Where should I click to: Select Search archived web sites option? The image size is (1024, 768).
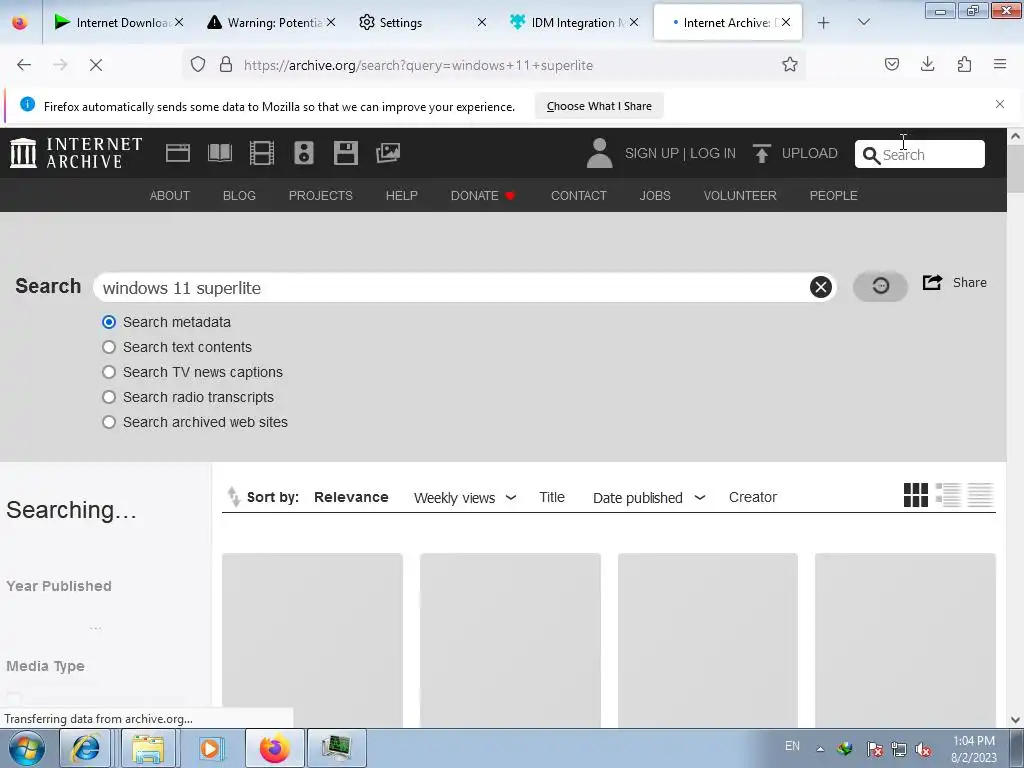[x=109, y=422]
